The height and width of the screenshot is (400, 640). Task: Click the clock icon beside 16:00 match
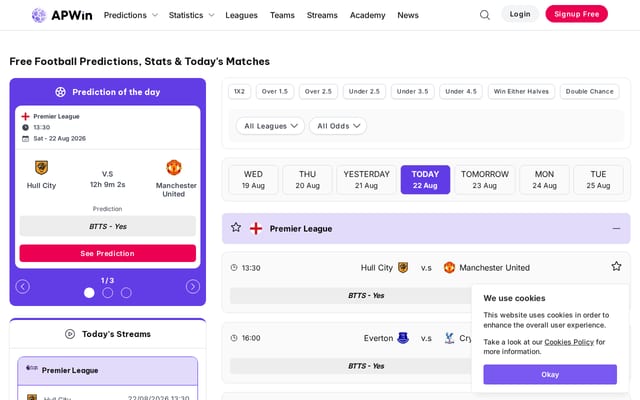pos(234,338)
